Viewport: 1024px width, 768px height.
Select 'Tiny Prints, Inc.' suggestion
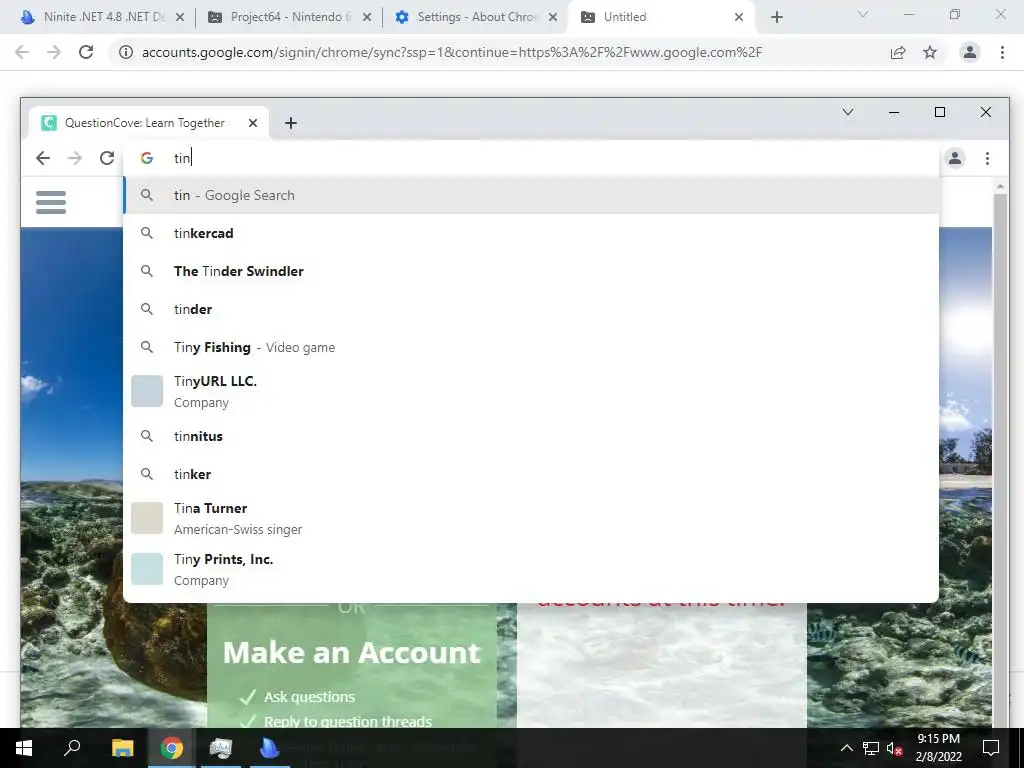(x=531, y=569)
